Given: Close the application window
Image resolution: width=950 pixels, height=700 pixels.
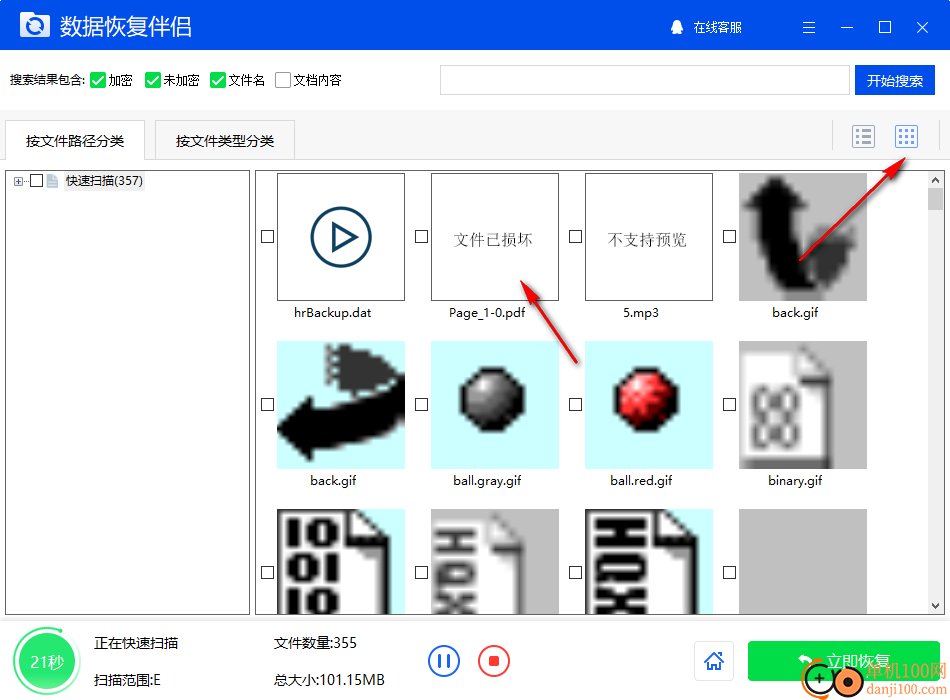Looking at the screenshot, I should 922,27.
